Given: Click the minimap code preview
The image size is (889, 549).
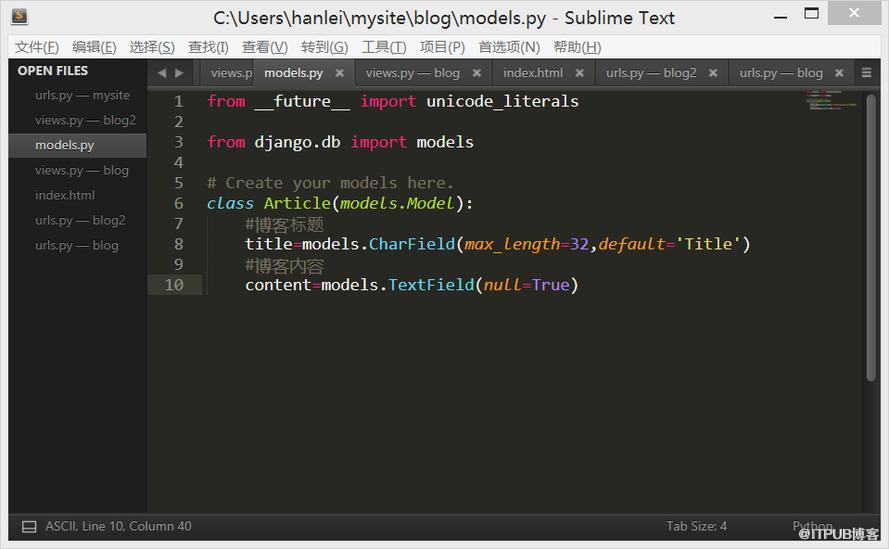Looking at the screenshot, I should pyautogui.click(x=832, y=100).
